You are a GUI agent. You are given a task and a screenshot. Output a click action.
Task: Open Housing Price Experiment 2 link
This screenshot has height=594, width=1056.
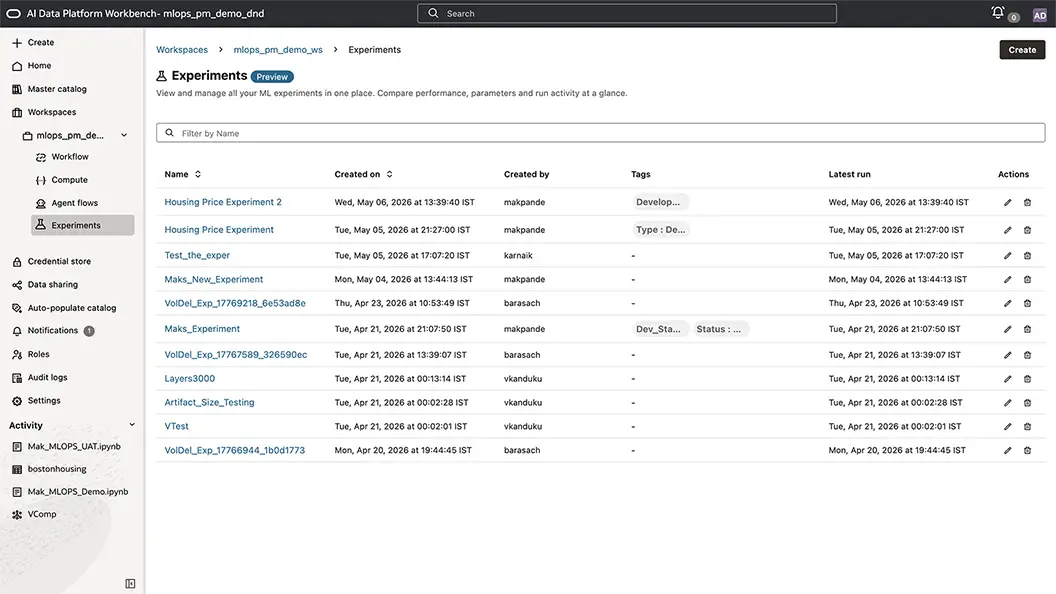[x=223, y=202]
